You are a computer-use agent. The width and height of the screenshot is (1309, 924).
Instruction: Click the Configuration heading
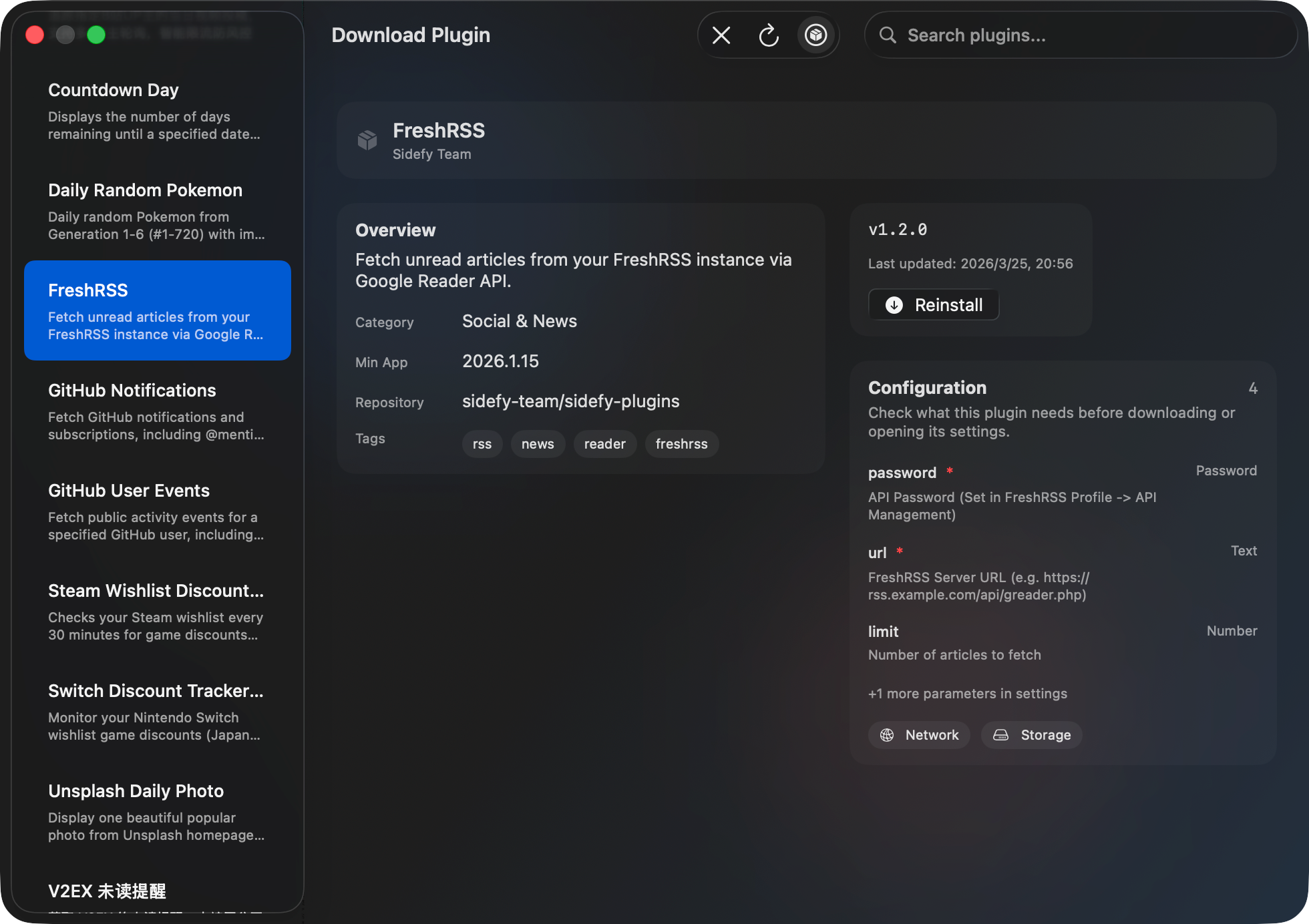coord(927,388)
